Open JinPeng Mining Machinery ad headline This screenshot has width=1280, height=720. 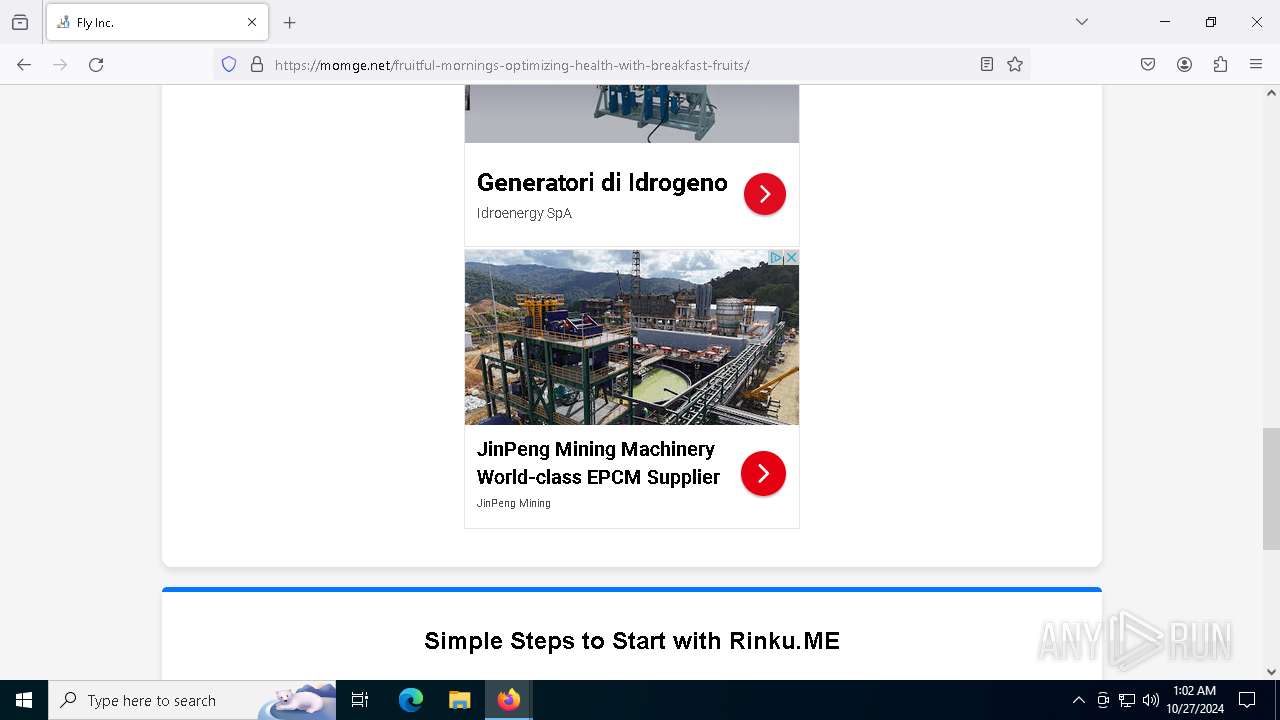pos(598,463)
